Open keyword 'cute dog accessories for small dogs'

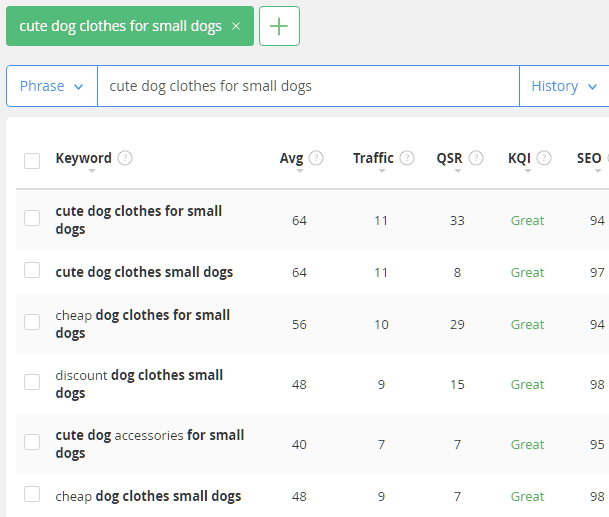(x=150, y=444)
